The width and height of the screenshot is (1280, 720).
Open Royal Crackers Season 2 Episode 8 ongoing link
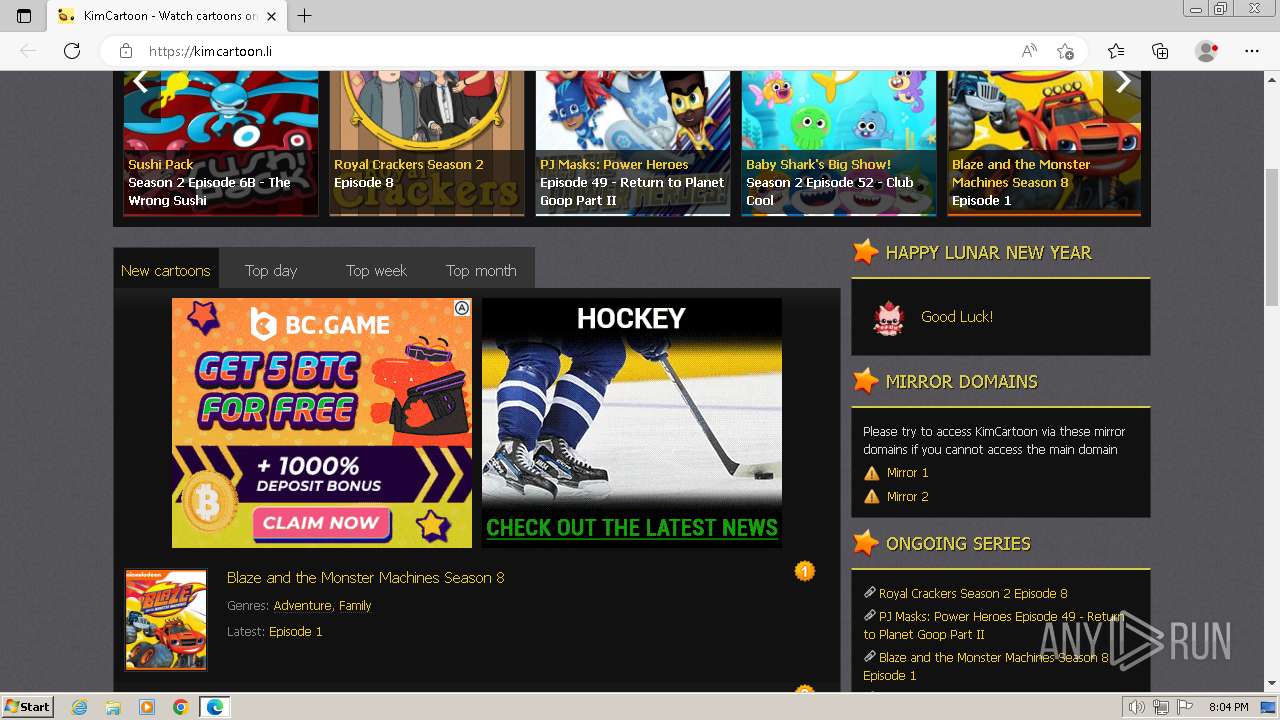click(973, 593)
